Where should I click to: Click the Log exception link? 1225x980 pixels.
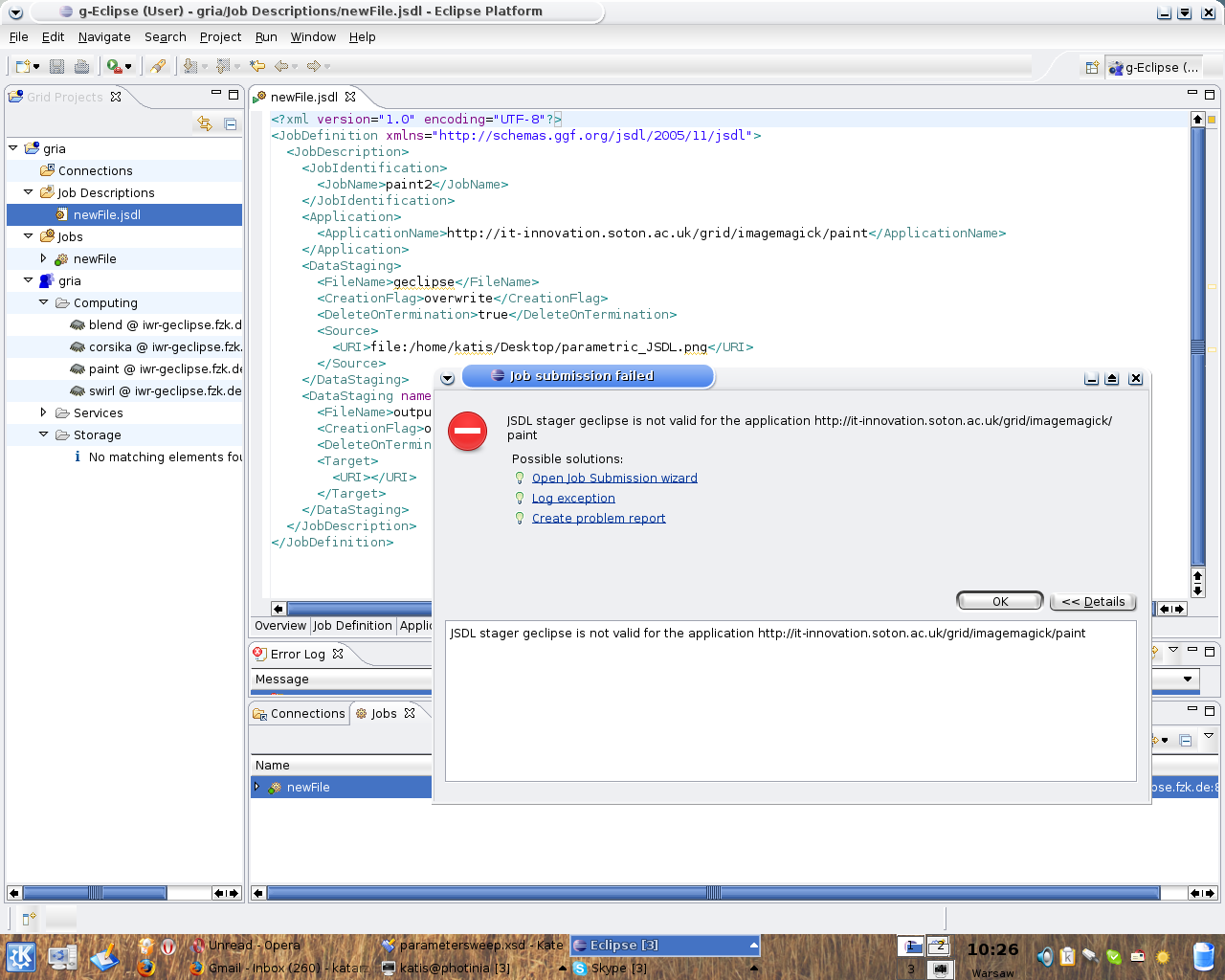(x=573, y=498)
